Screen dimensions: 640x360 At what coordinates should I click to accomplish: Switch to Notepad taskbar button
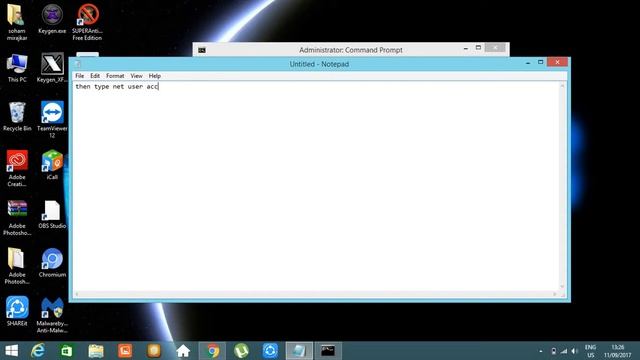coord(299,351)
